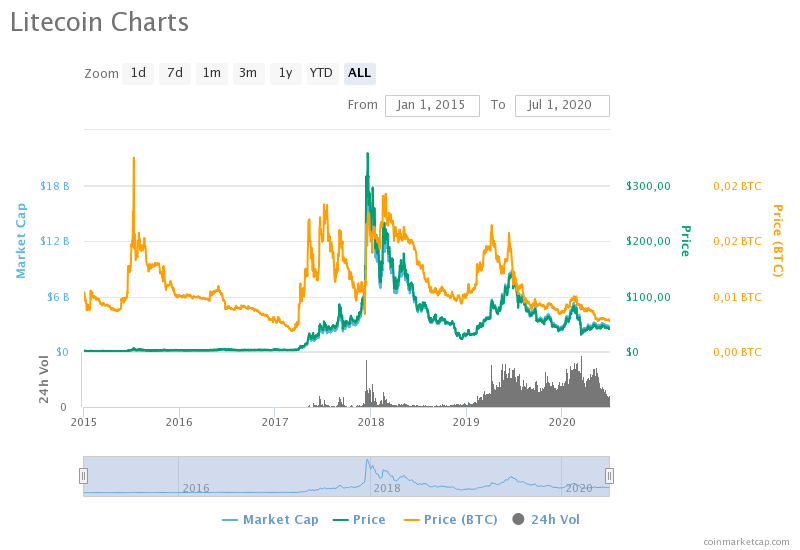The width and height of the screenshot is (800, 550).
Task: Click the Zoom label
Action: [101, 74]
